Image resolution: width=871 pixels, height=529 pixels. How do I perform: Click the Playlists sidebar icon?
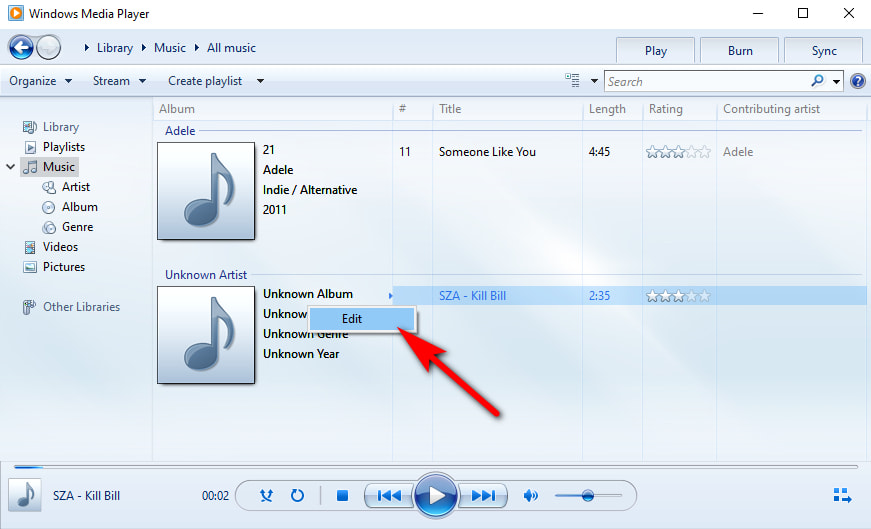coord(30,147)
